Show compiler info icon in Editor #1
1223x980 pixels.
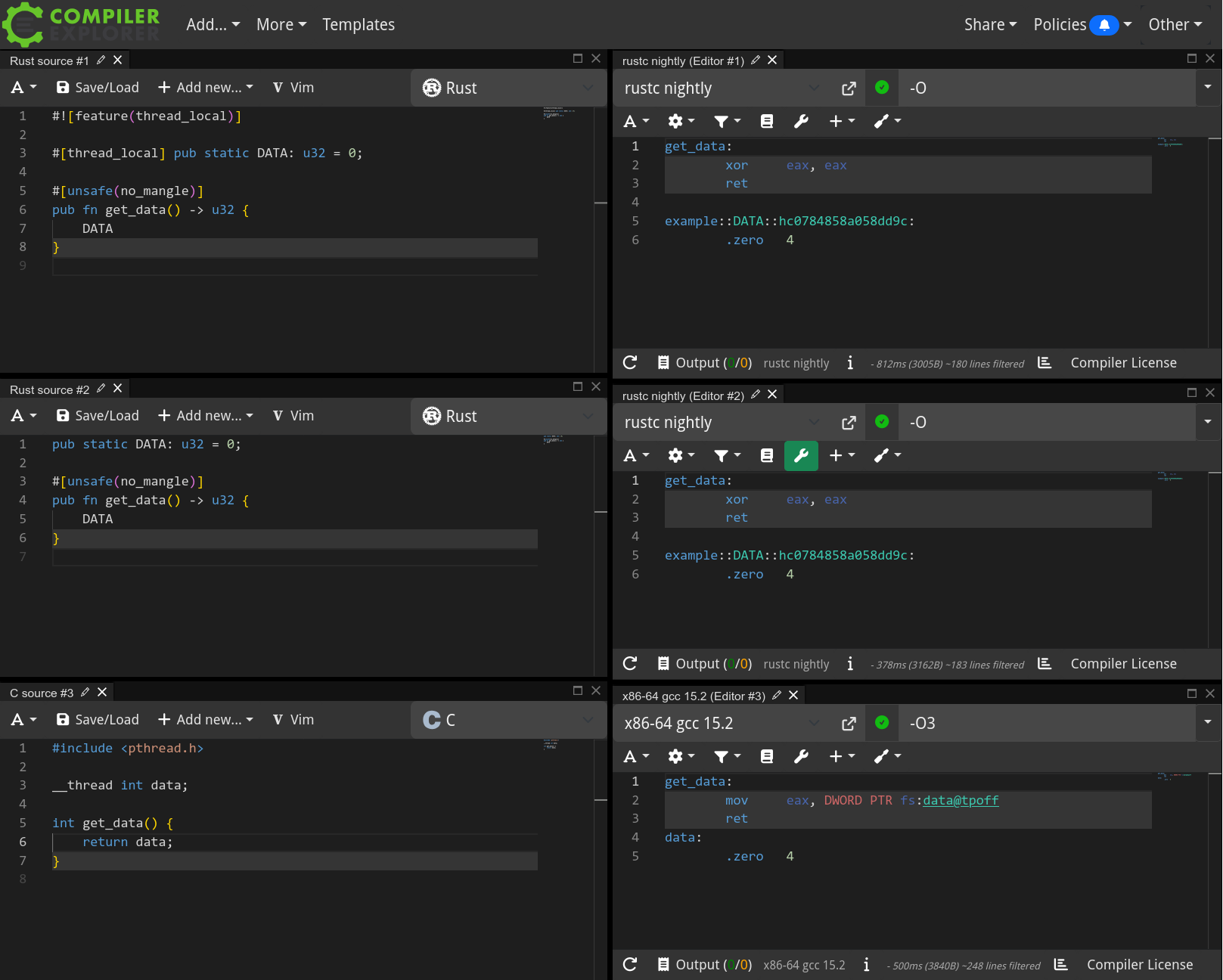850,363
